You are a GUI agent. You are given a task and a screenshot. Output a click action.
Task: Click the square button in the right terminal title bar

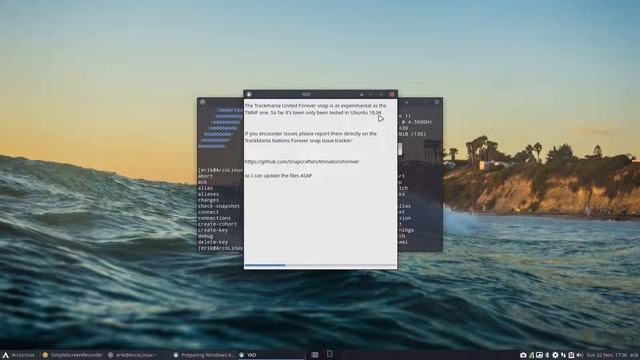[x=437, y=102]
